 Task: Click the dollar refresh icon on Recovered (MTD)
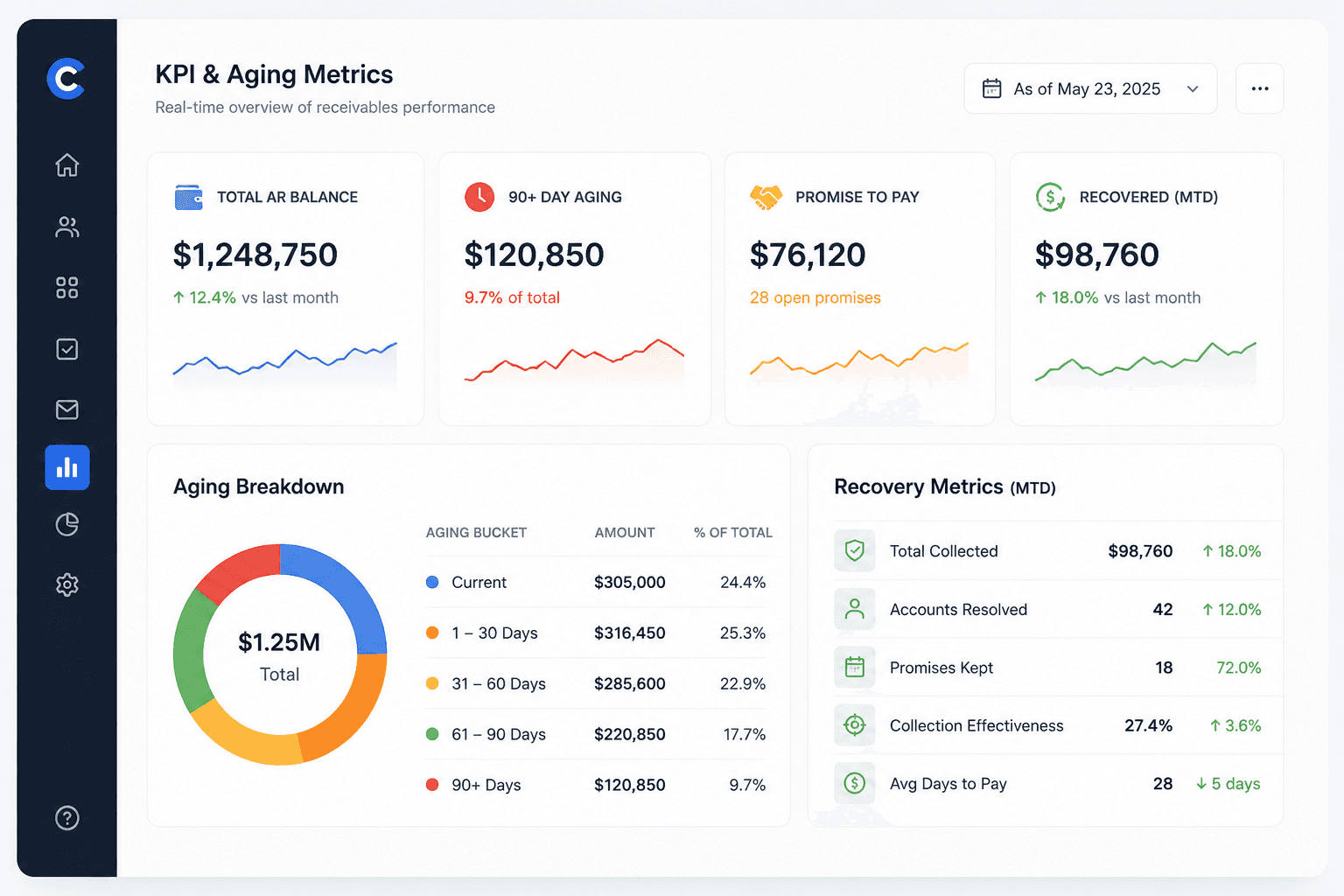(x=1050, y=197)
